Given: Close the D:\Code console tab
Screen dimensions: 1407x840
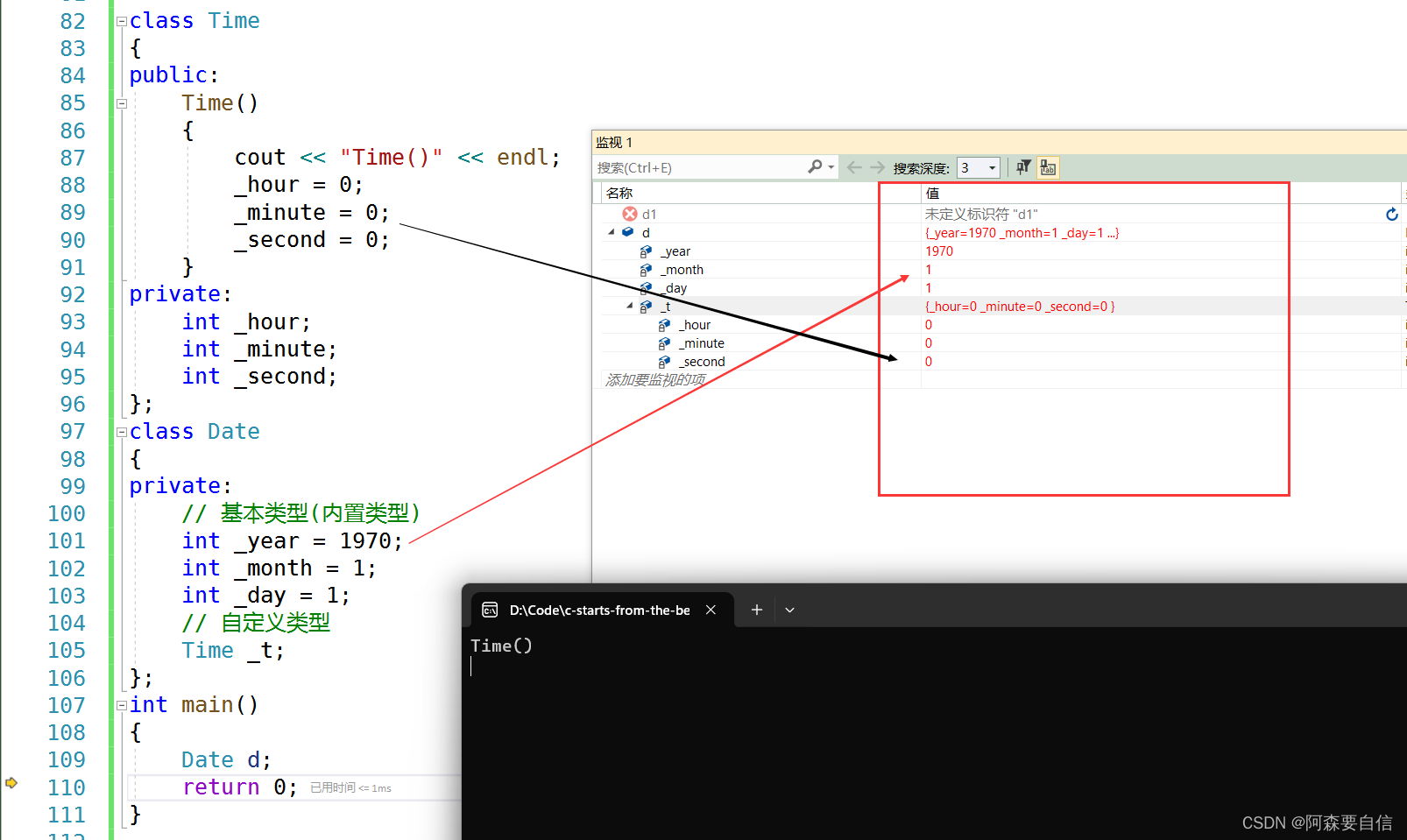Looking at the screenshot, I should [711, 610].
